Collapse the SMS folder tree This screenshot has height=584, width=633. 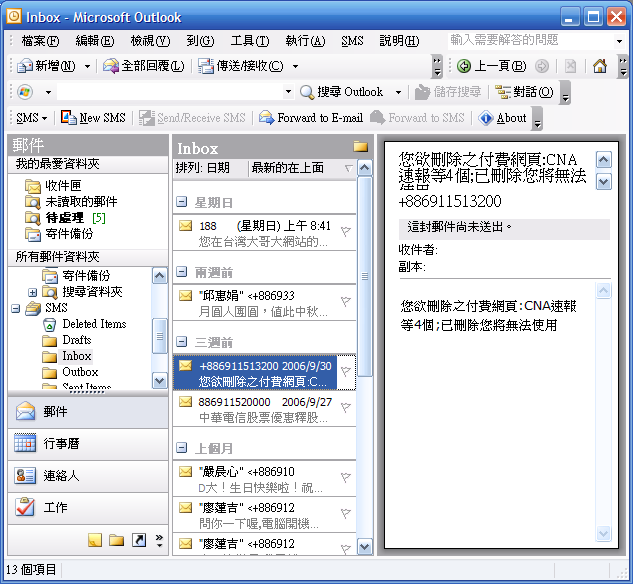point(16,309)
